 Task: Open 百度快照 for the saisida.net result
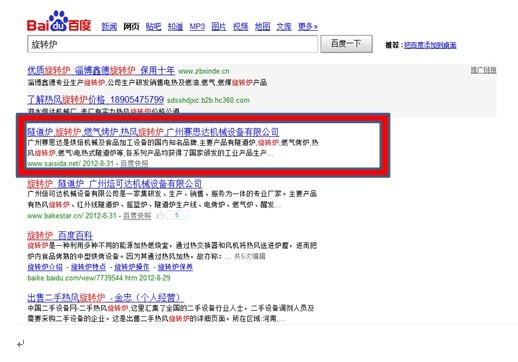click(134, 163)
